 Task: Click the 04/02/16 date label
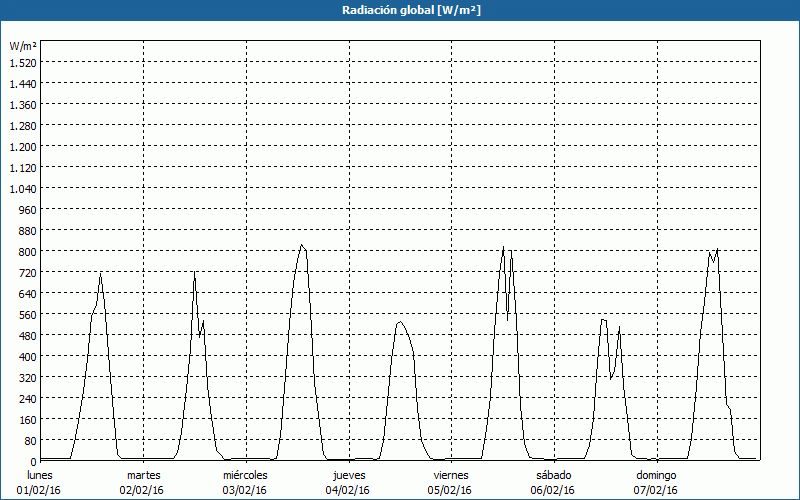(347, 490)
